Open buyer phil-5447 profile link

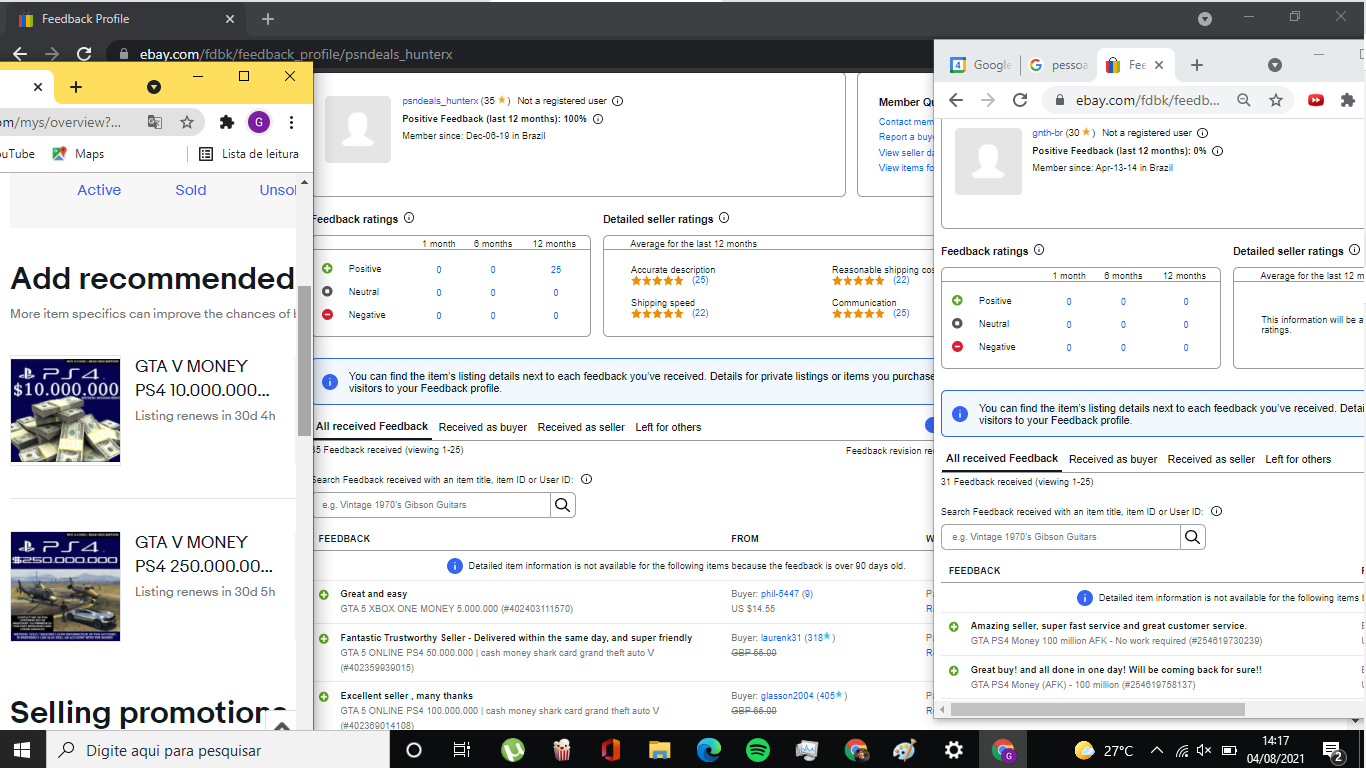tap(780, 594)
